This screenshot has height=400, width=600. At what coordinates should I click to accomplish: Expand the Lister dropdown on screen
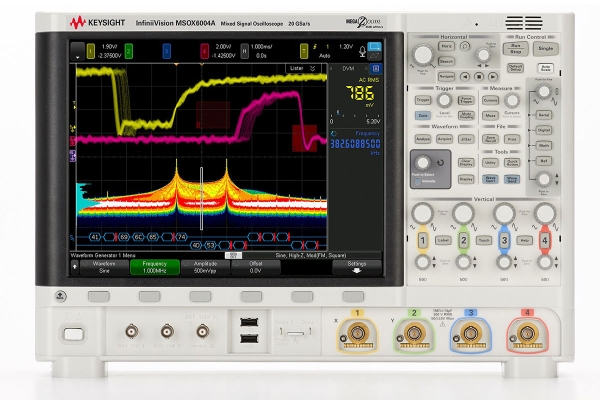[303, 68]
